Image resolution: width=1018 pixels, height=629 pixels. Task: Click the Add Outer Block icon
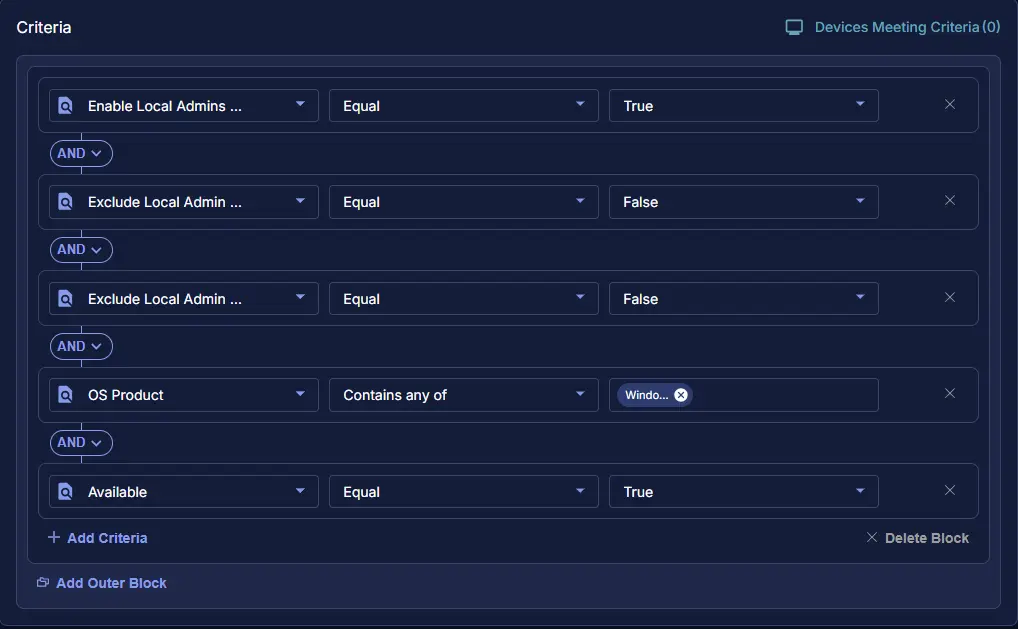(x=43, y=583)
